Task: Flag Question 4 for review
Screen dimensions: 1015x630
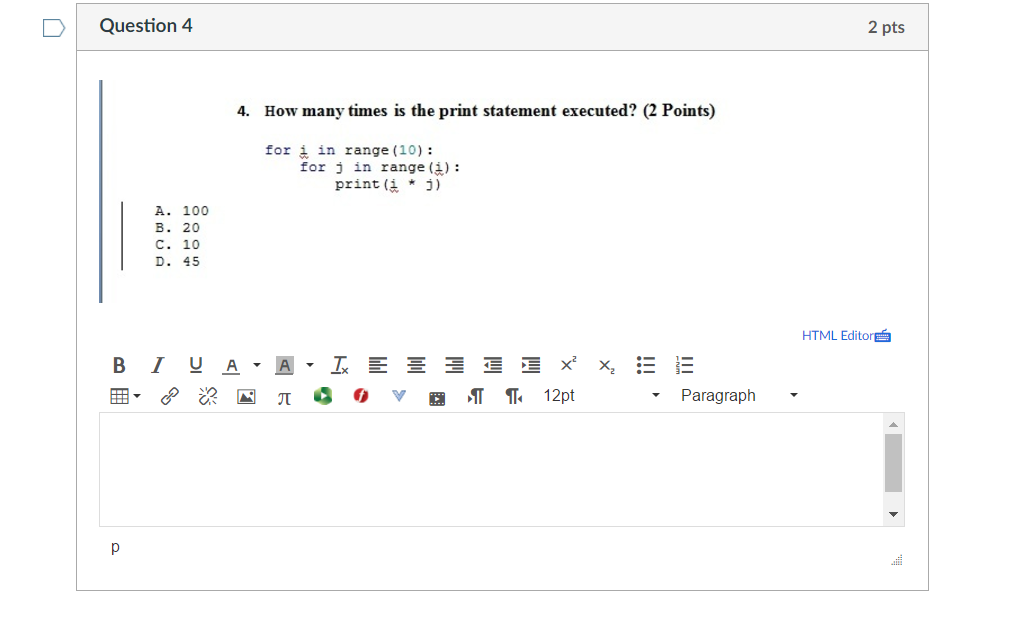Action: tap(53, 28)
